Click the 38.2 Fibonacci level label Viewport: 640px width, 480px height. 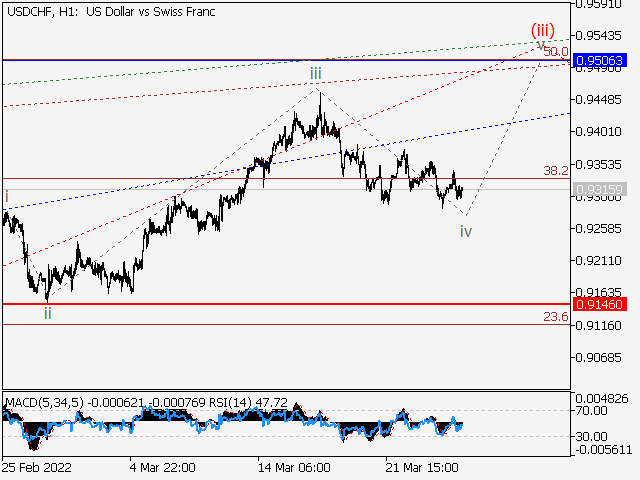(x=556, y=171)
